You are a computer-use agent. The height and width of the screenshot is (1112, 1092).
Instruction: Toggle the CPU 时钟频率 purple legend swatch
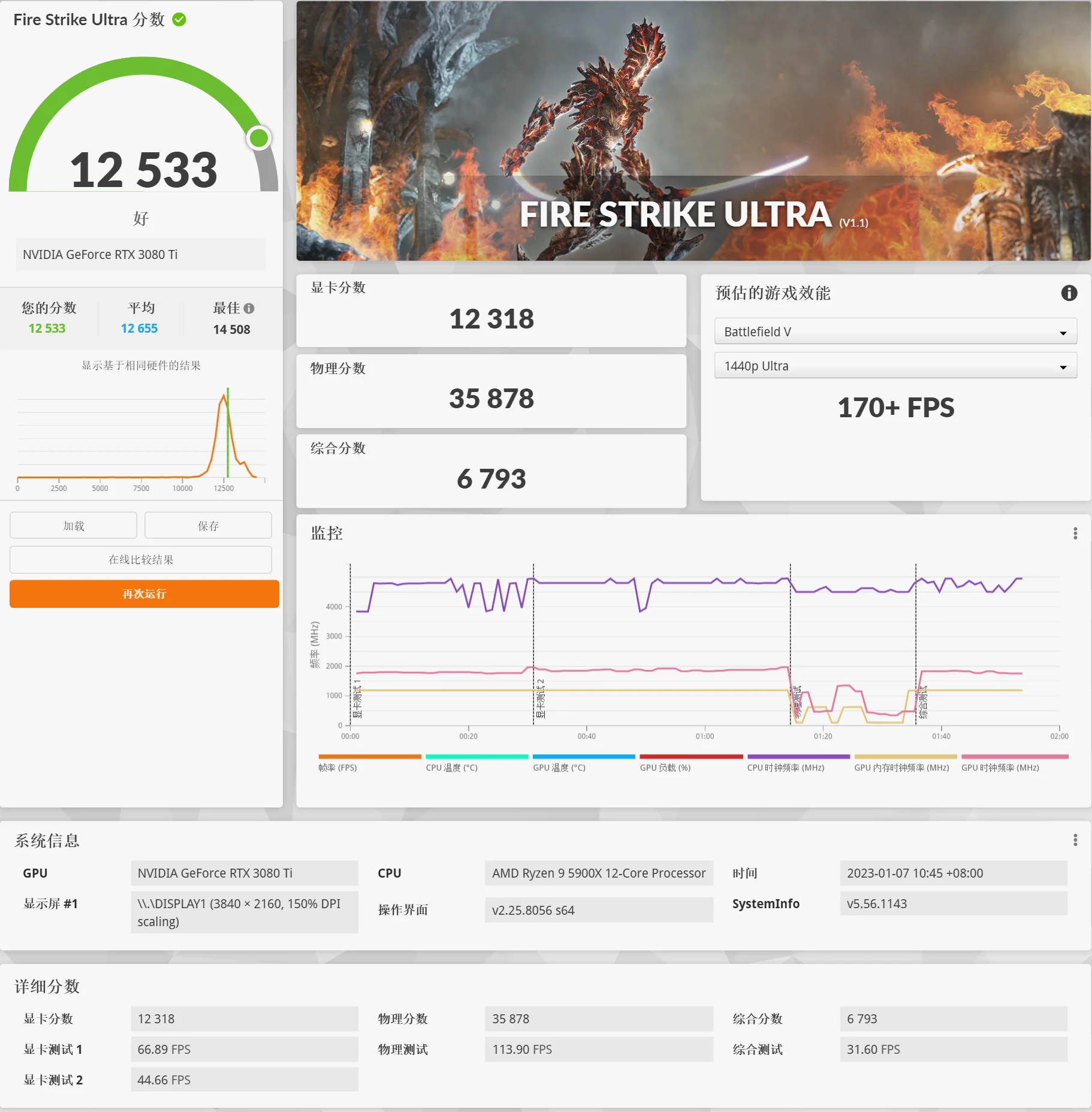tap(798, 757)
